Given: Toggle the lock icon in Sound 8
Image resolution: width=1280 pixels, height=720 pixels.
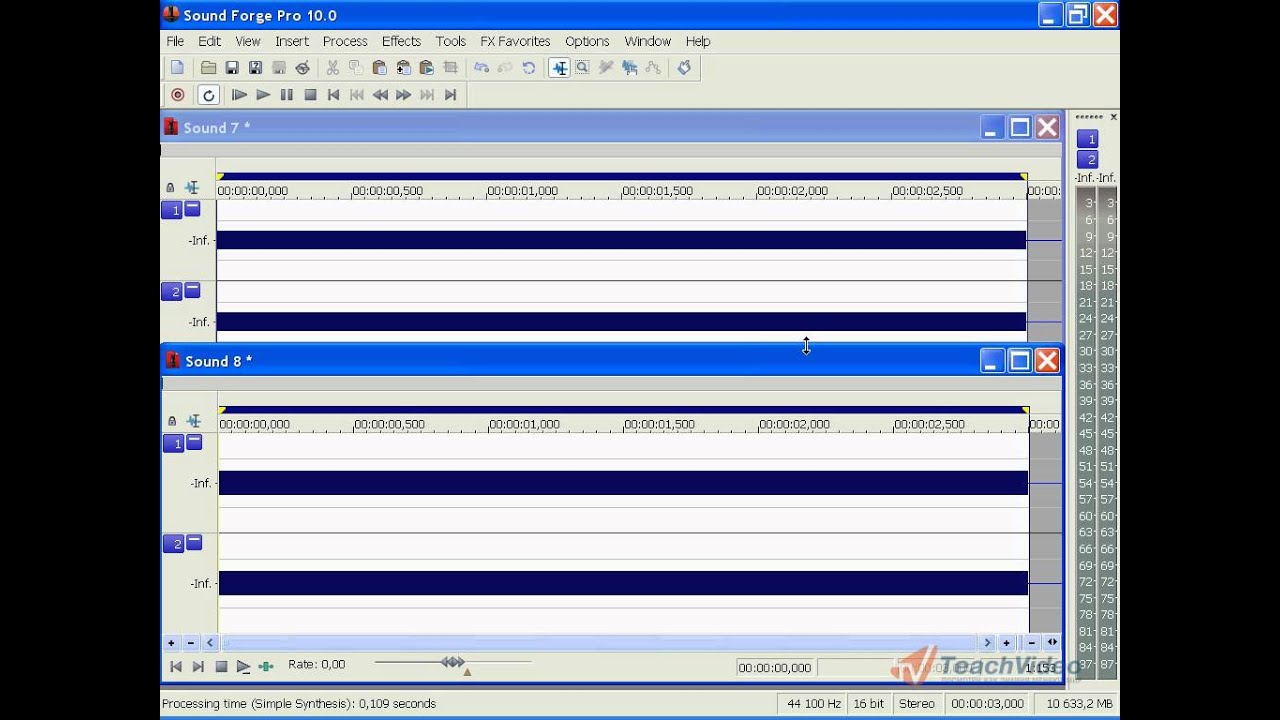Looking at the screenshot, I should pos(172,422).
